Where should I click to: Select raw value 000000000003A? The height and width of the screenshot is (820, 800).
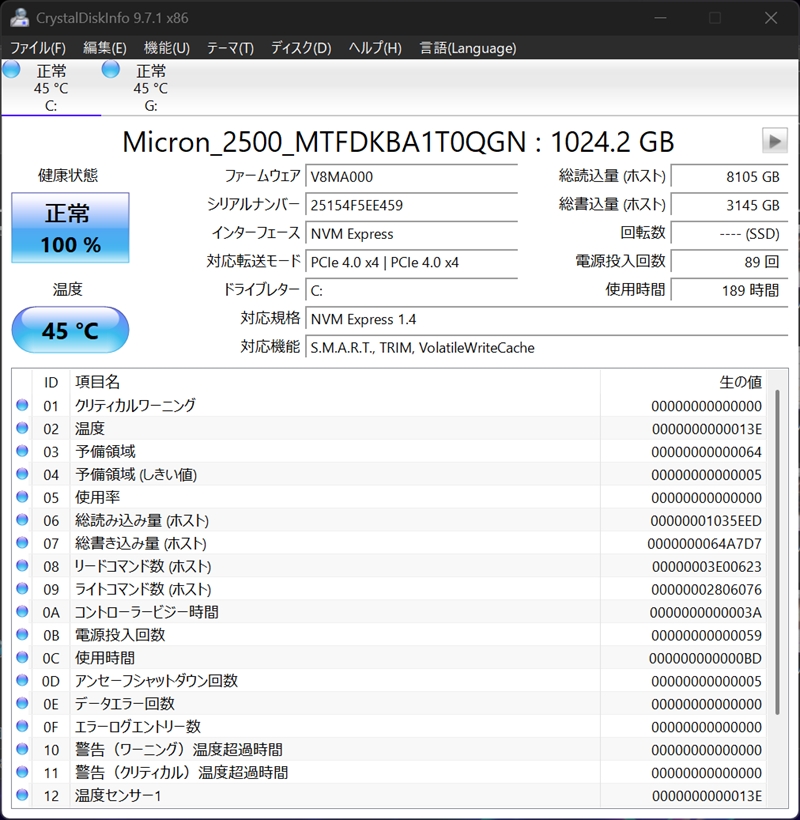pos(705,612)
